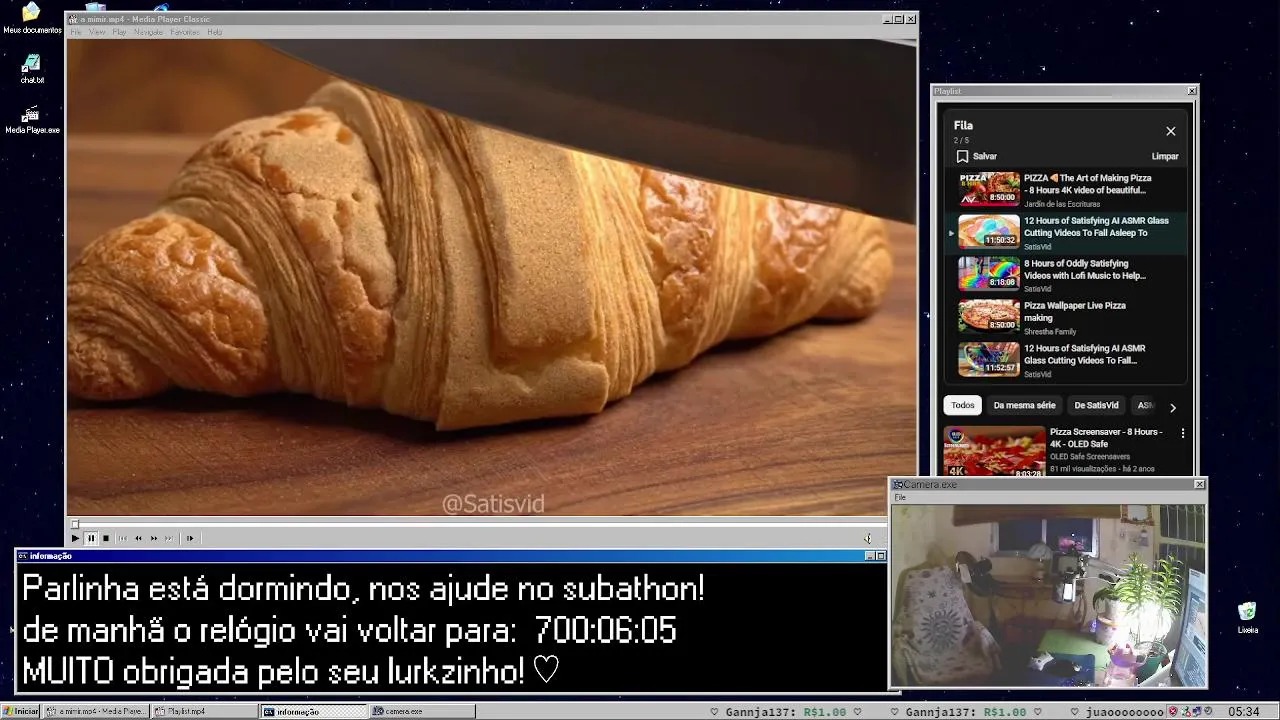This screenshot has height=720, width=1280.
Task: Open the Media Player.exe desktop shortcut
Action: pos(32,119)
